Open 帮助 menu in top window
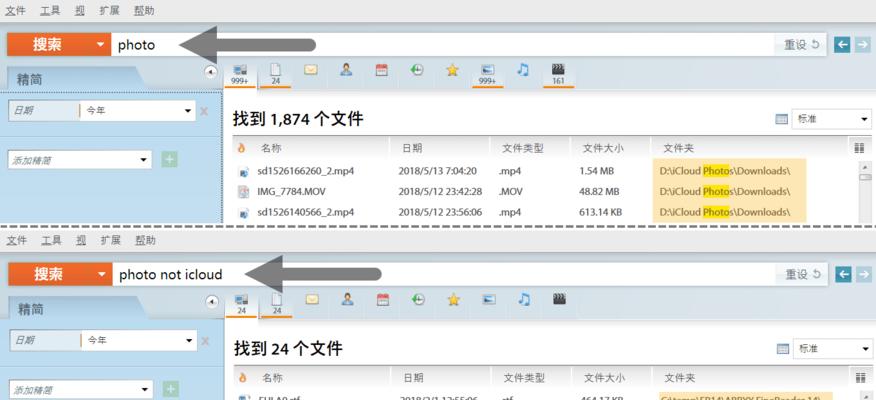876x400 pixels. pos(144,11)
